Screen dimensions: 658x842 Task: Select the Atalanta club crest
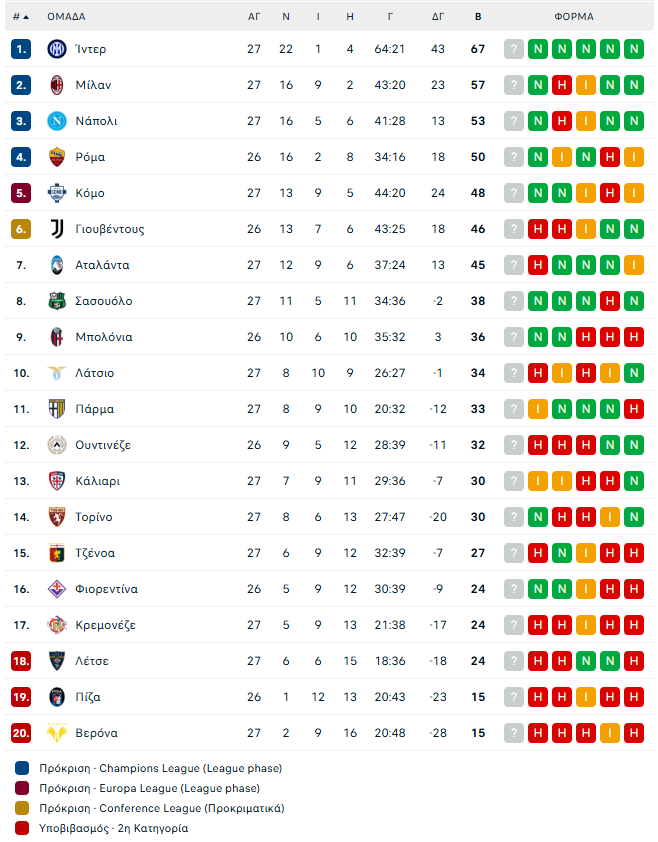point(56,265)
